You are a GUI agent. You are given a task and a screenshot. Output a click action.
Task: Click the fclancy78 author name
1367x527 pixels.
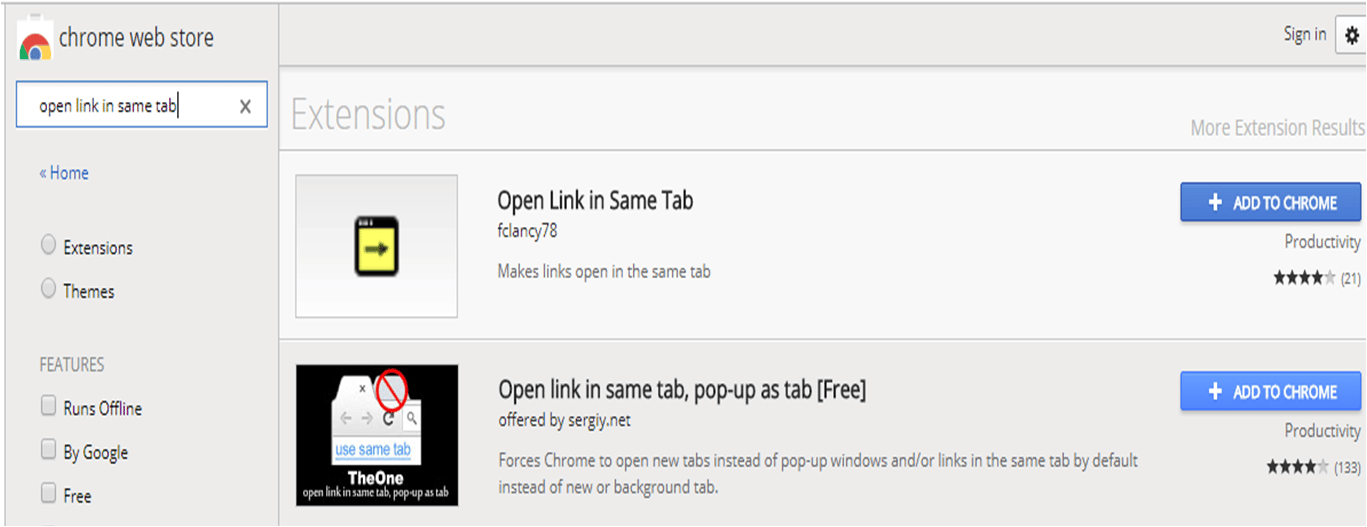[x=527, y=231]
